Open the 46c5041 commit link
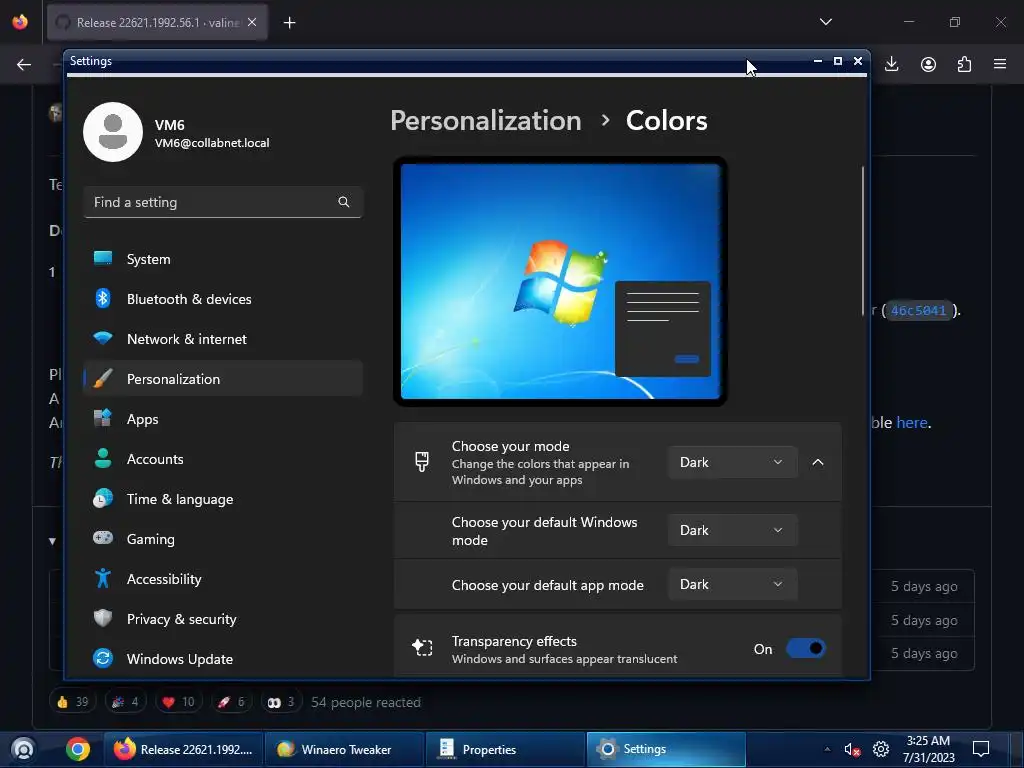Viewport: 1024px width, 768px height. click(x=918, y=310)
